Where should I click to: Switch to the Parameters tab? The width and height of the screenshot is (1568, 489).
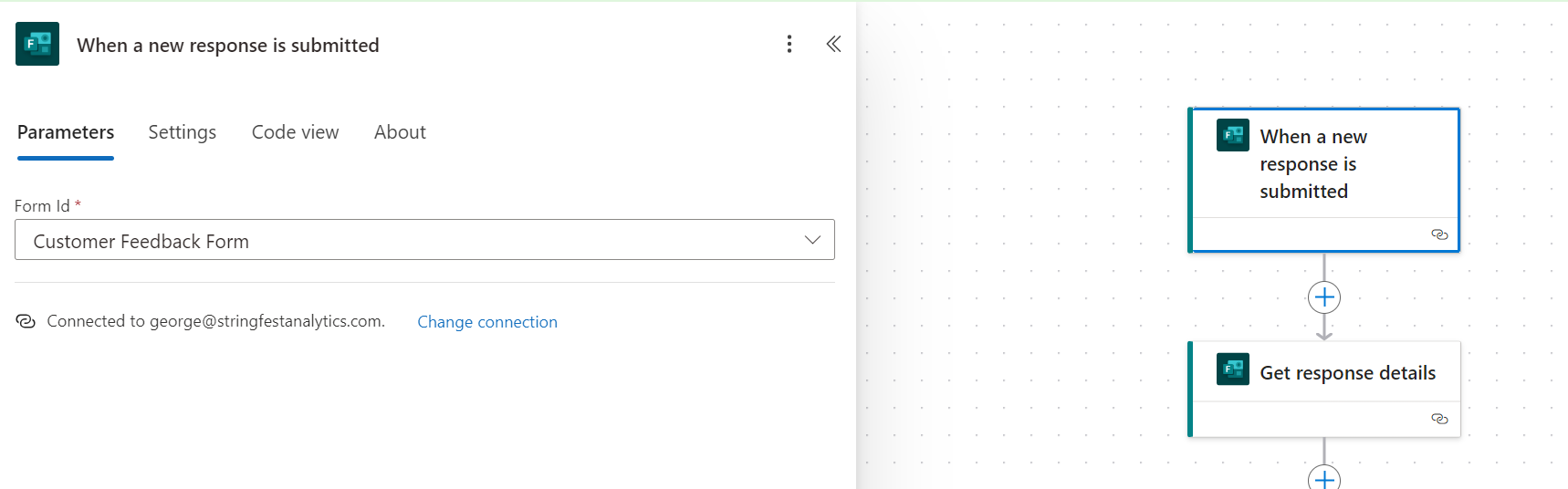click(x=66, y=132)
